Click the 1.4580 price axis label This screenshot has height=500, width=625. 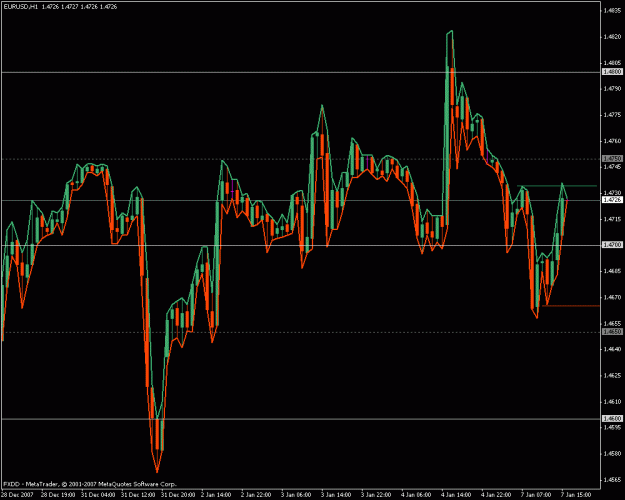612,453
